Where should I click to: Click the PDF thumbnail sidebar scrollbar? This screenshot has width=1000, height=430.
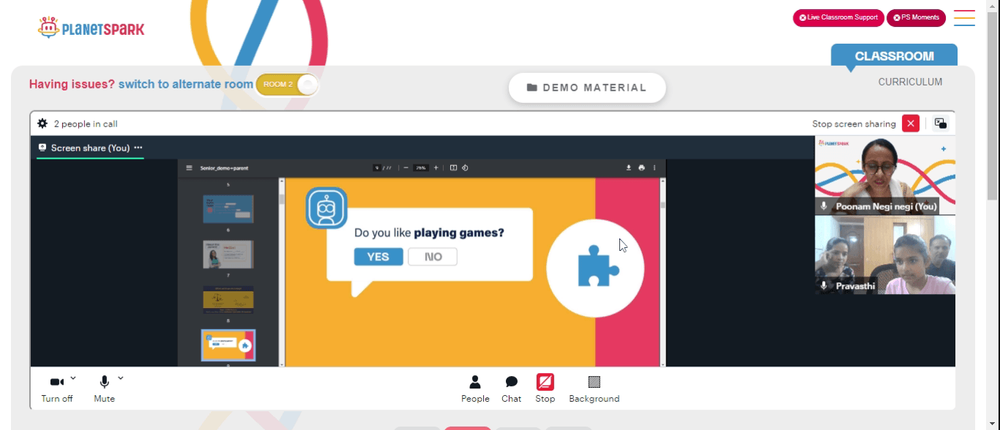[x=281, y=199]
